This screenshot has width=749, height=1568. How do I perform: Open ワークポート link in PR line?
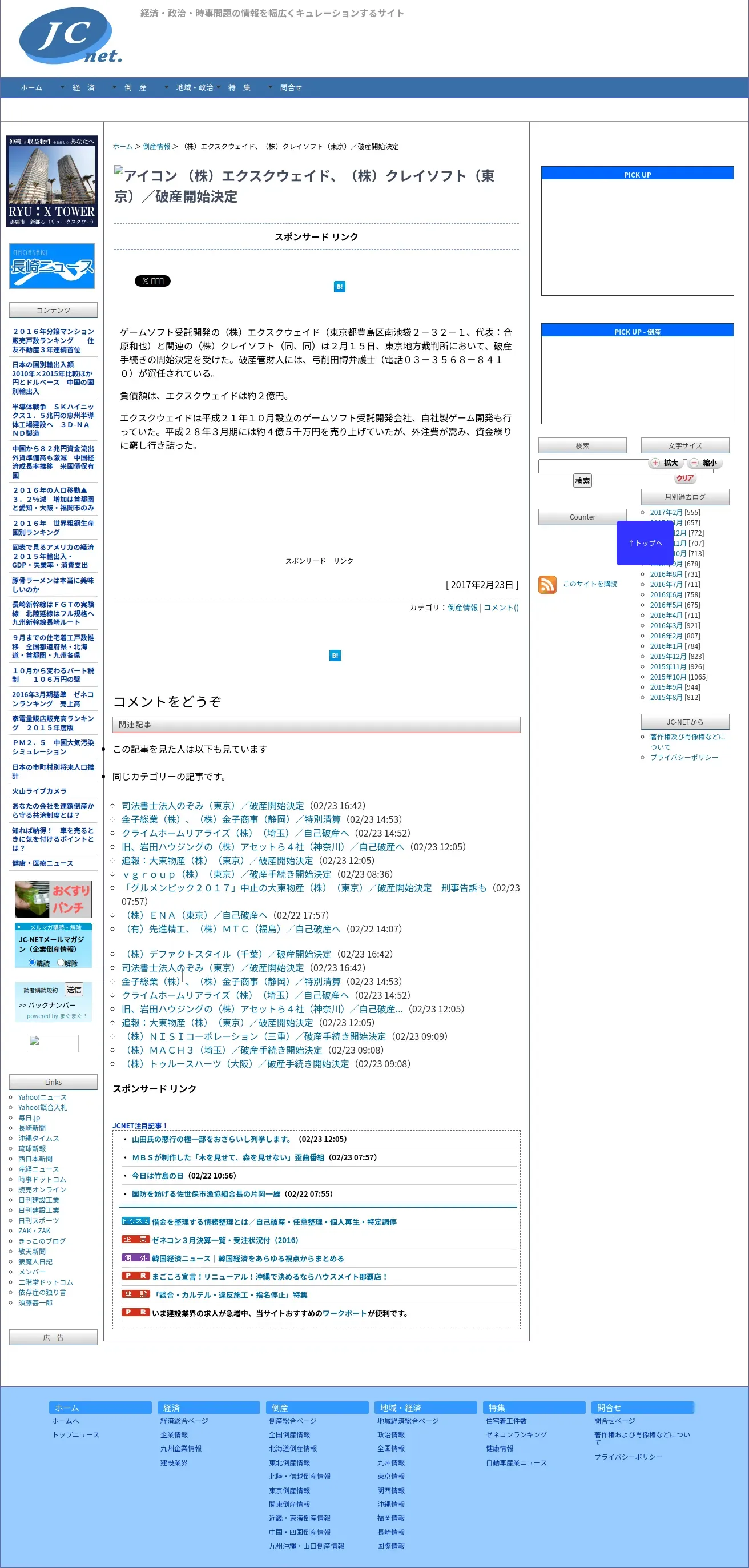click(344, 1313)
